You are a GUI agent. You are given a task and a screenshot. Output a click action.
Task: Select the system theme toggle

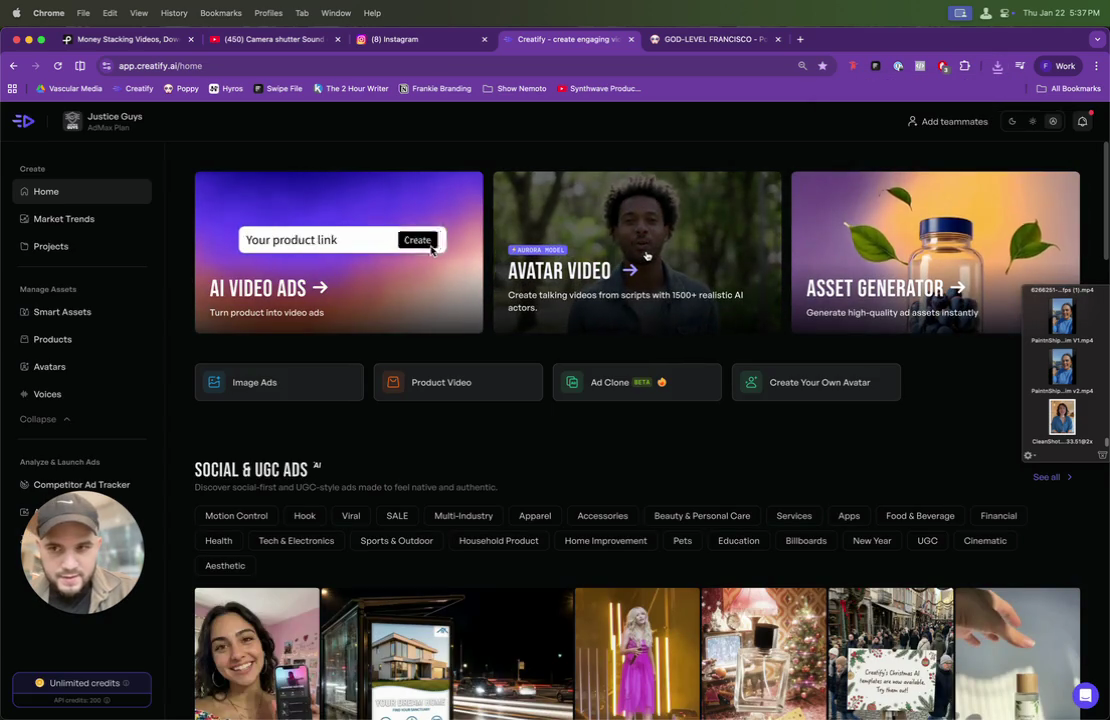pyautogui.click(x=1053, y=122)
